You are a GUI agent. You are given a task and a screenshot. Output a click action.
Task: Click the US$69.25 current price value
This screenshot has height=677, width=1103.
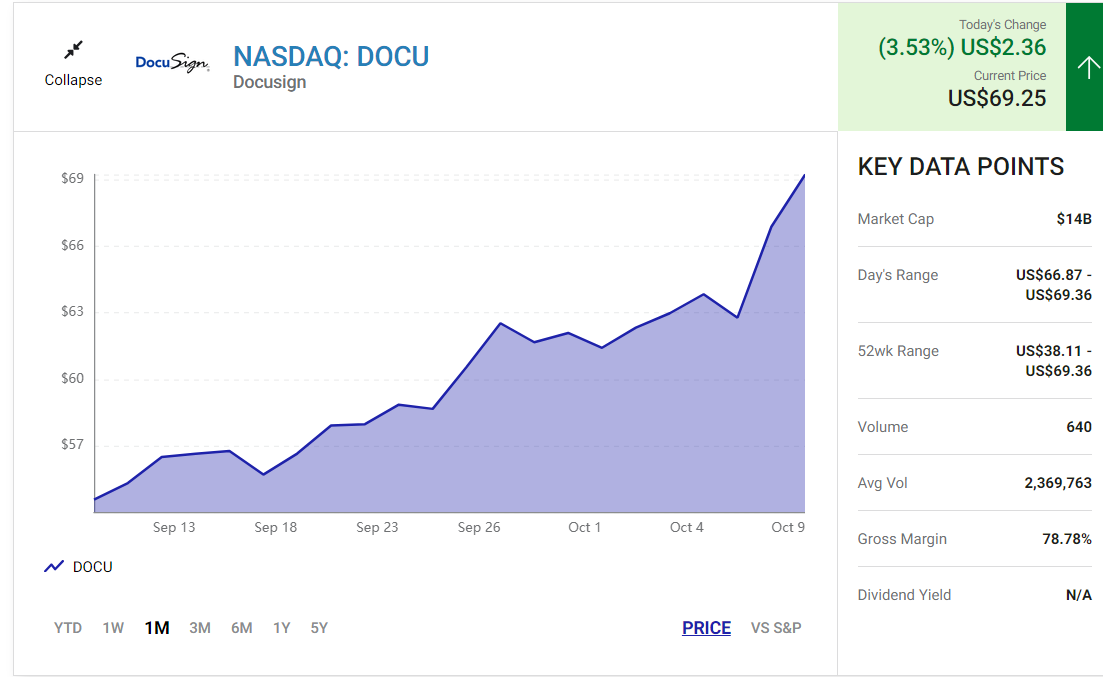[x=997, y=99]
